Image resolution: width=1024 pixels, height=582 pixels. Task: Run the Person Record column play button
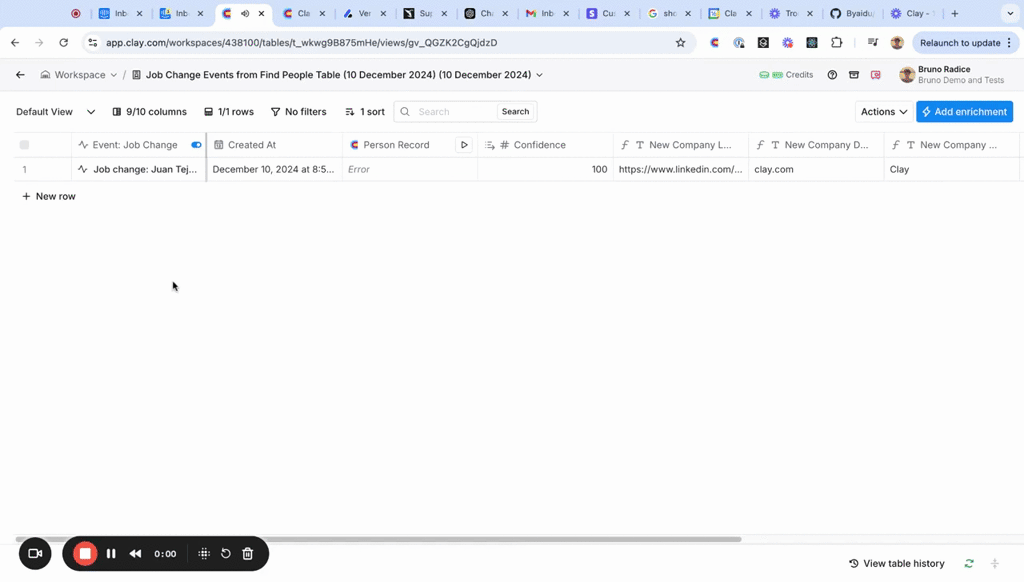pyautogui.click(x=464, y=144)
